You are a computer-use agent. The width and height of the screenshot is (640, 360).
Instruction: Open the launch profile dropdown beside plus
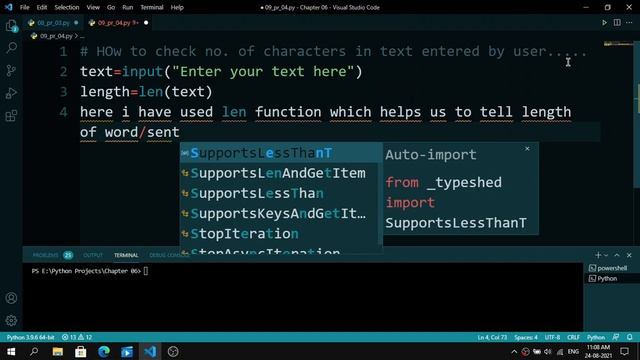606,255
